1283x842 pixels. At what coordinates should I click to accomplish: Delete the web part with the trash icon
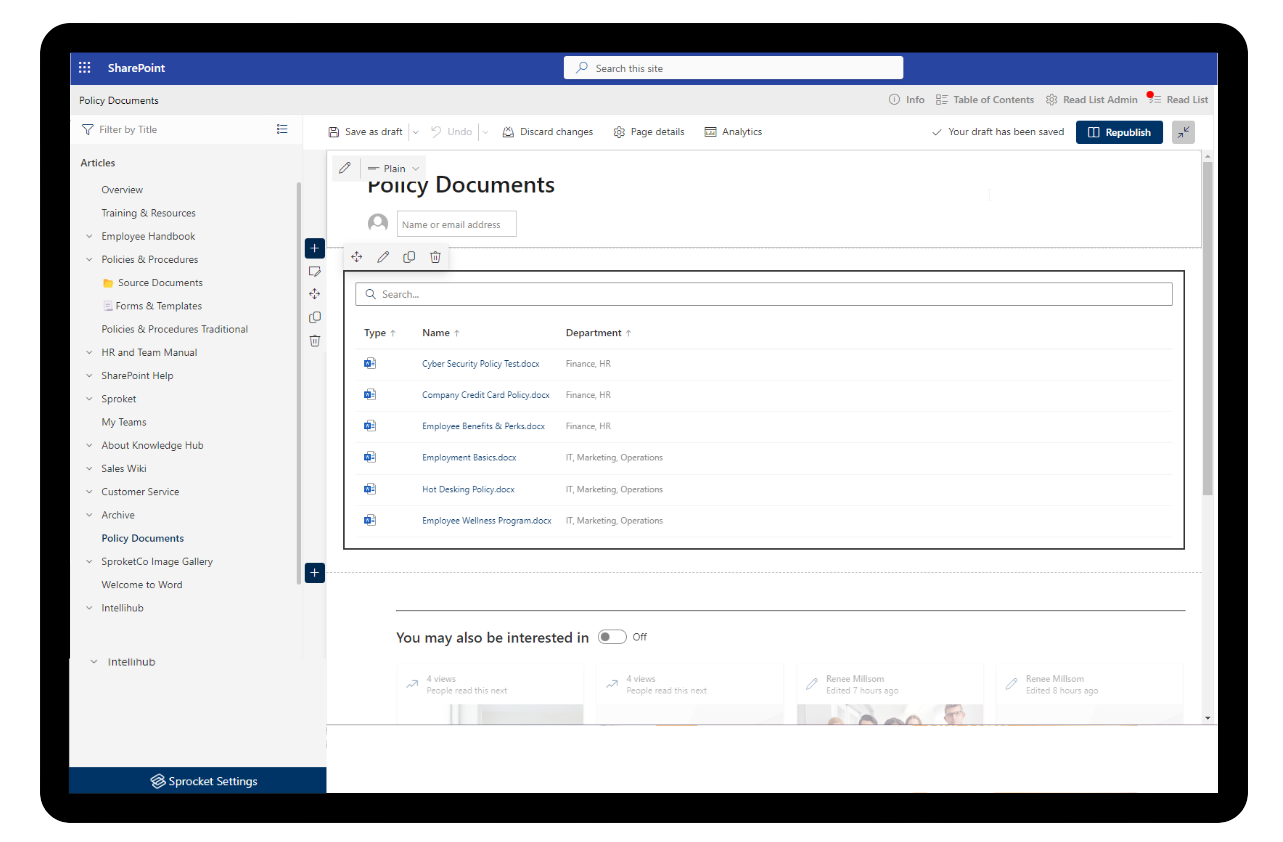coord(435,256)
